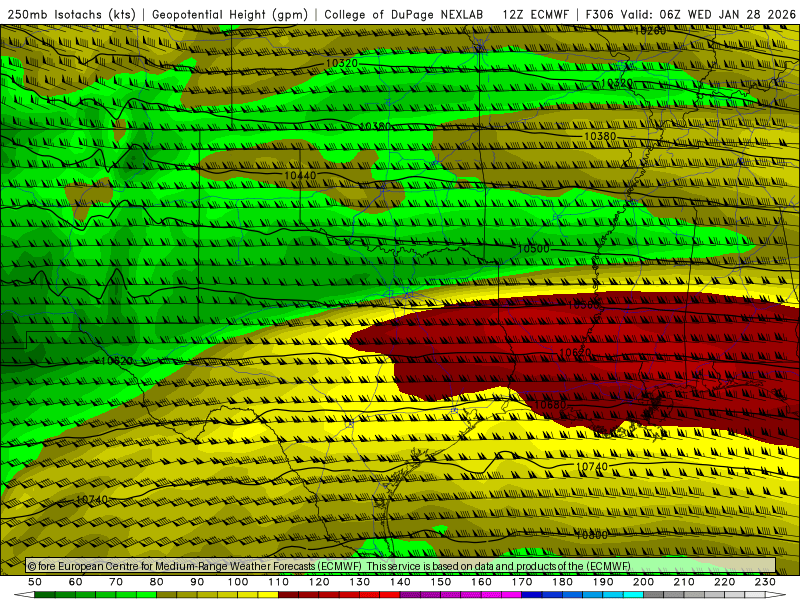Click the dark red swatch right of 110
The width and height of the screenshot is (800, 600).
tap(288, 595)
